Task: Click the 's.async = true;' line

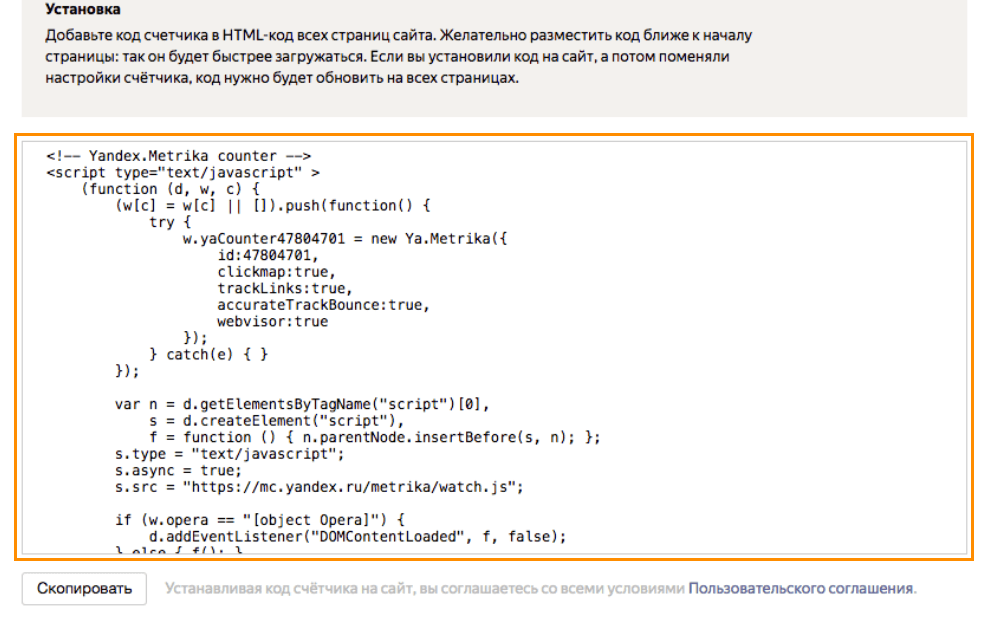Action: [x=178, y=470]
